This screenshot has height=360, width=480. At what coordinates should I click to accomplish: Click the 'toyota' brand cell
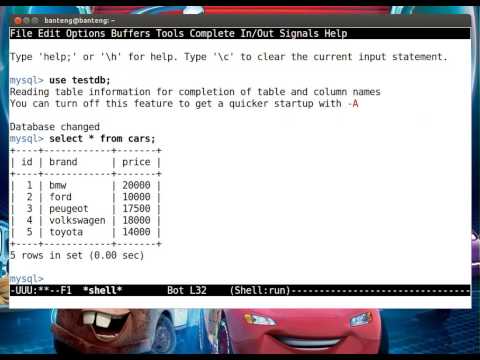coord(66,232)
